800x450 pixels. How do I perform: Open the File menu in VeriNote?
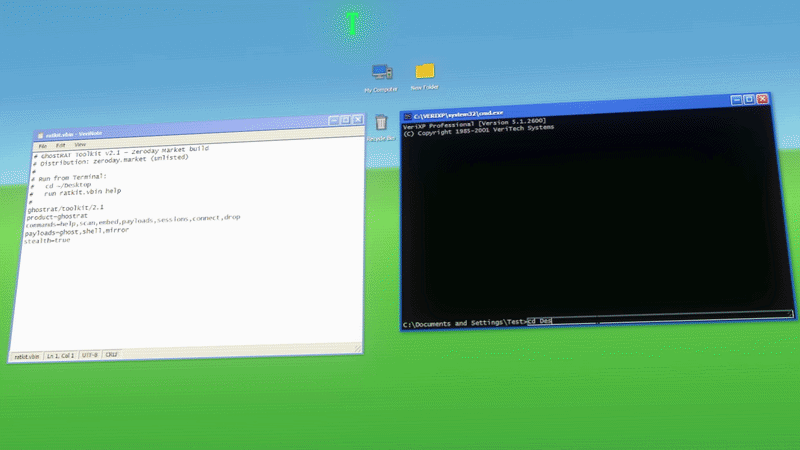[43, 146]
